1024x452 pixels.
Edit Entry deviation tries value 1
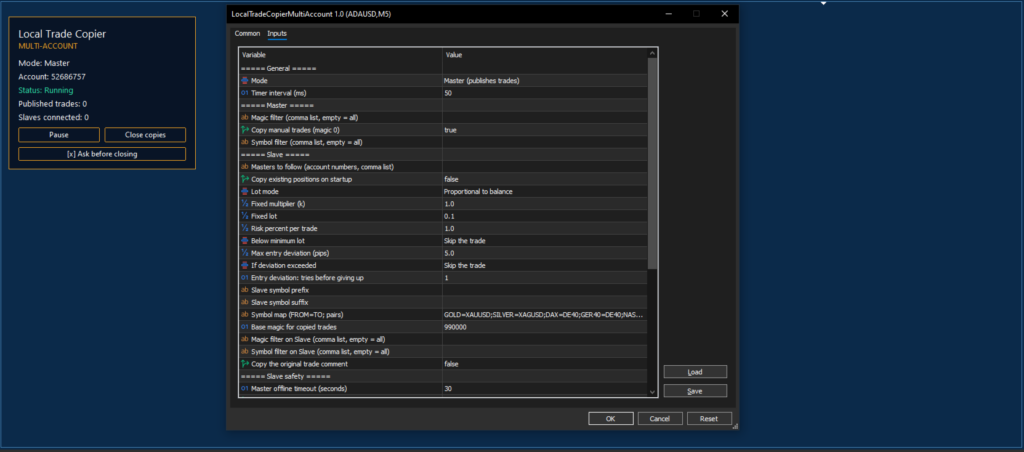coord(545,278)
